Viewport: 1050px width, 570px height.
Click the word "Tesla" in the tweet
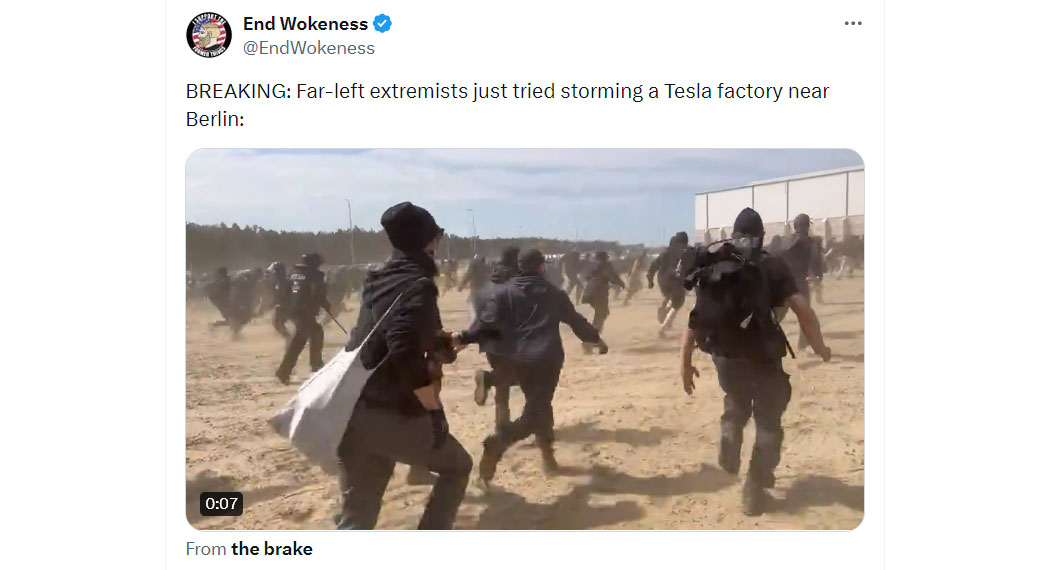pyautogui.click(x=688, y=91)
